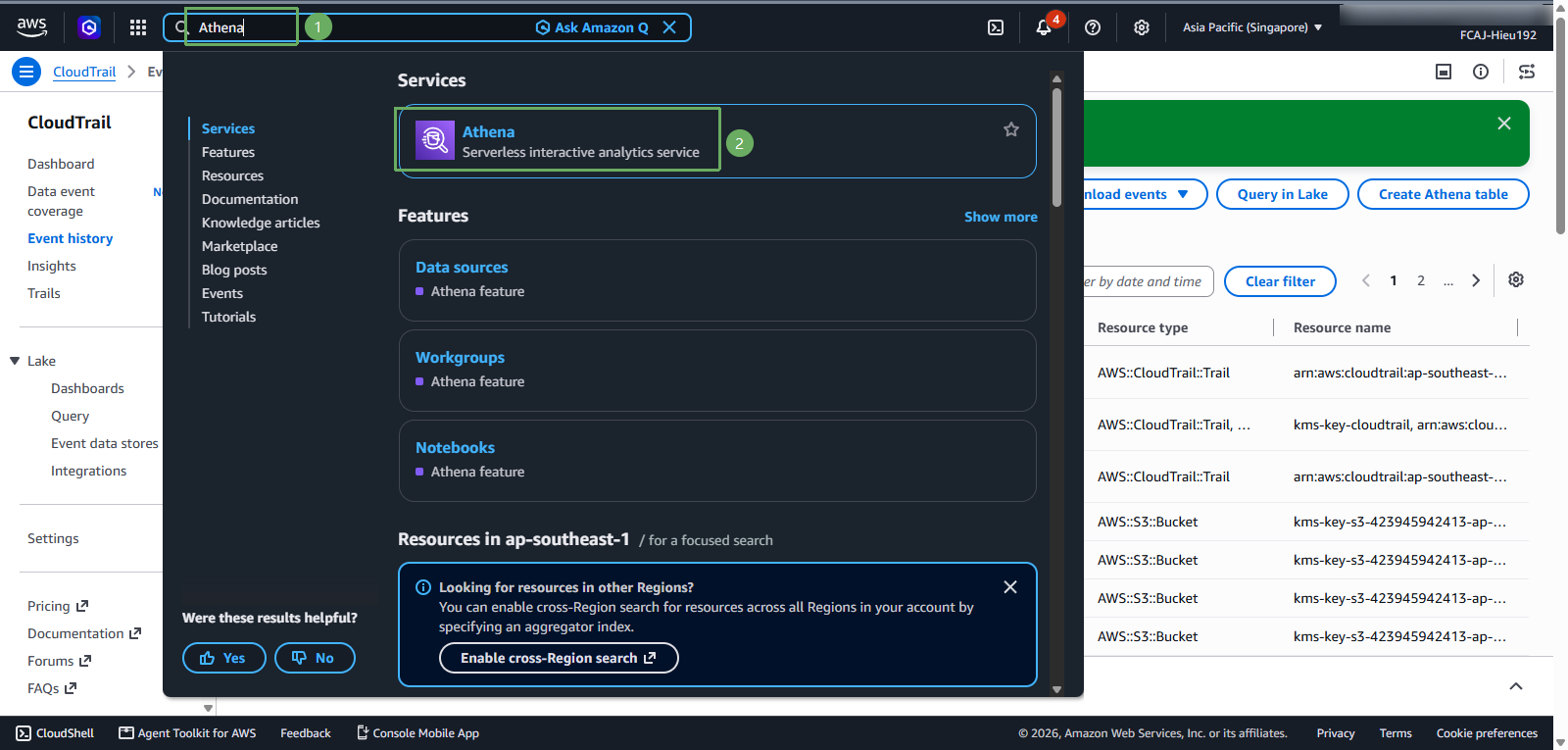Open the AWS home logo
The width and height of the screenshot is (1568, 750).
pyautogui.click(x=31, y=27)
